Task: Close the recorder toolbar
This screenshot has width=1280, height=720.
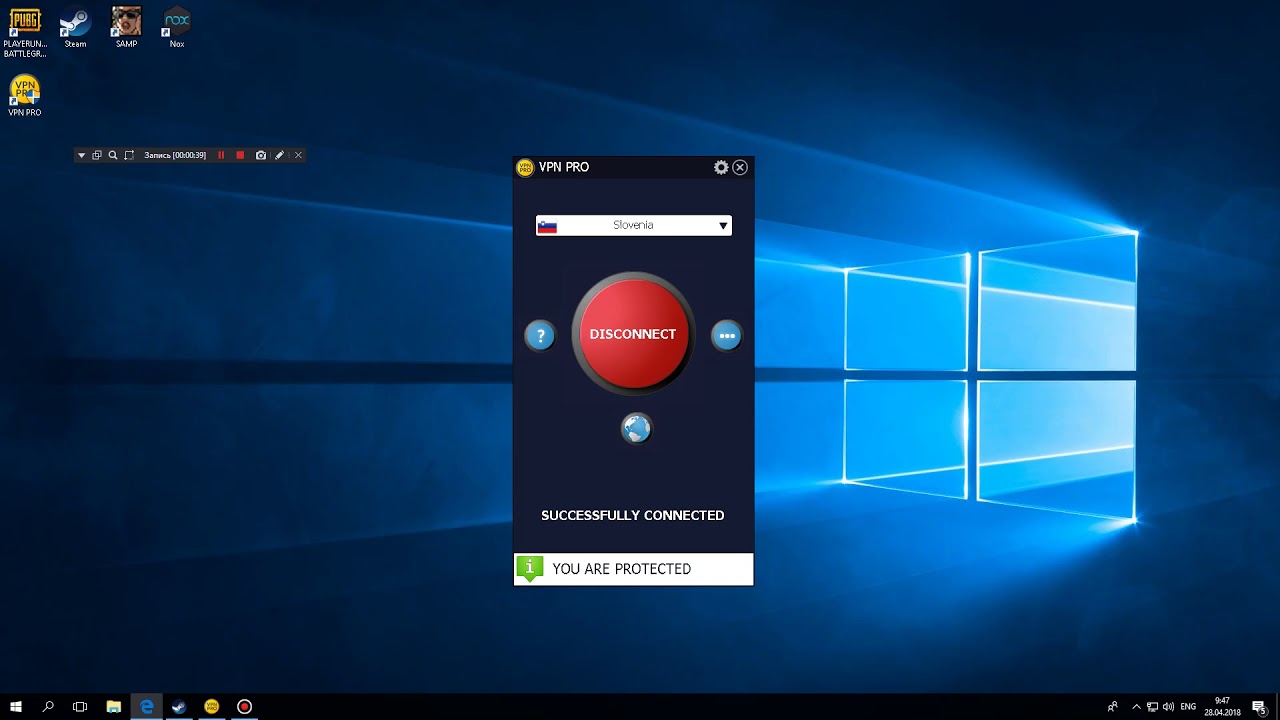Action: [298, 155]
